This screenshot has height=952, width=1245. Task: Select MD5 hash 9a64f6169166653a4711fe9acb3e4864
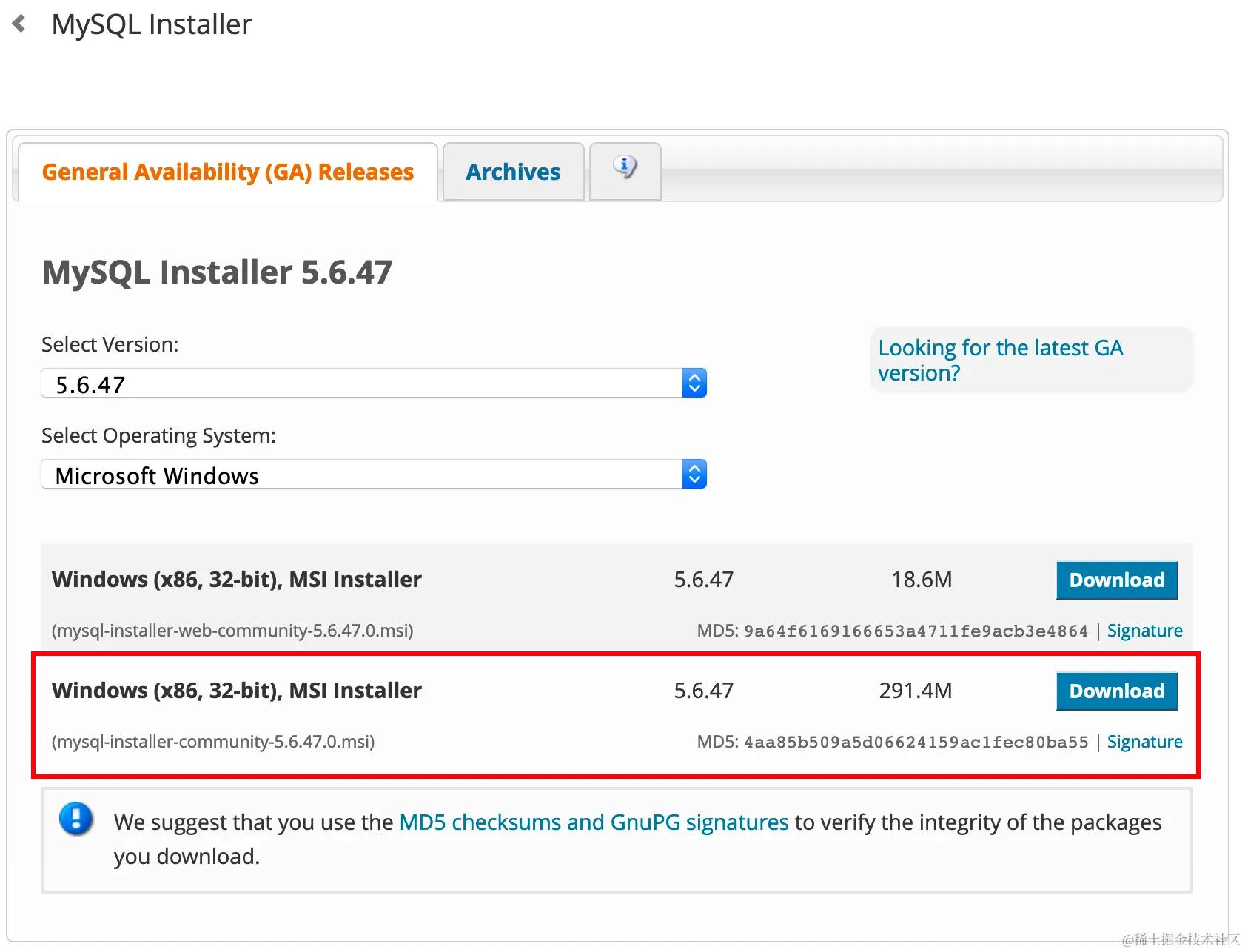tap(916, 631)
